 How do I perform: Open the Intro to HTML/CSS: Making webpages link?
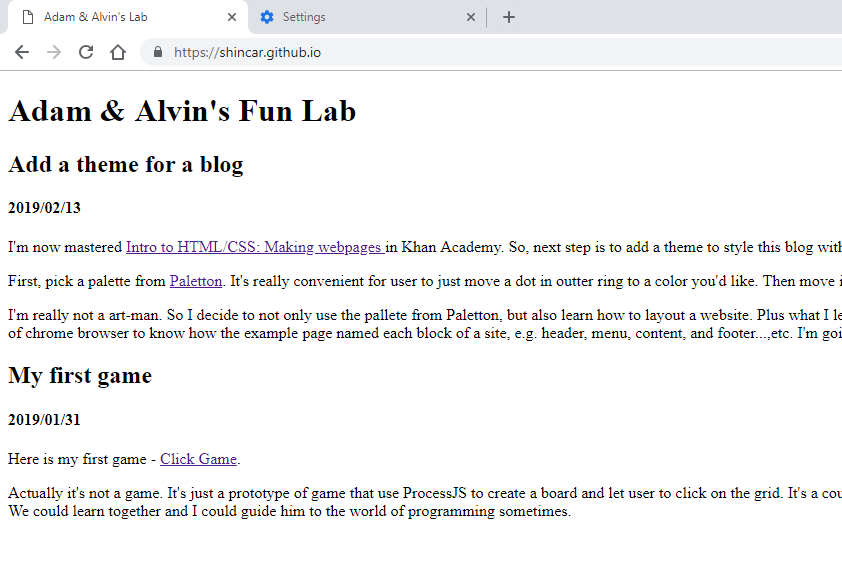(254, 247)
